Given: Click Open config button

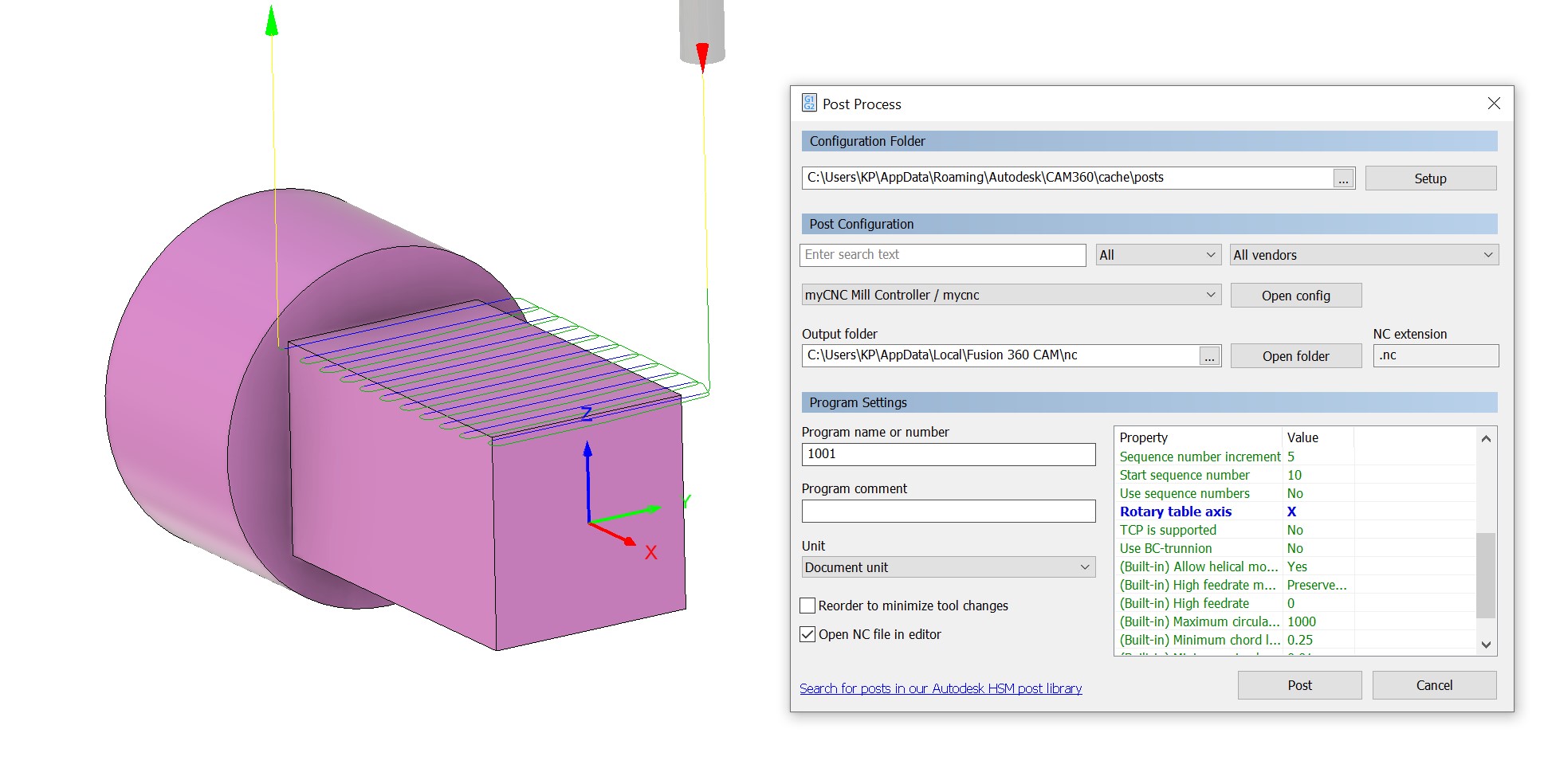Looking at the screenshot, I should pyautogui.click(x=1295, y=296).
